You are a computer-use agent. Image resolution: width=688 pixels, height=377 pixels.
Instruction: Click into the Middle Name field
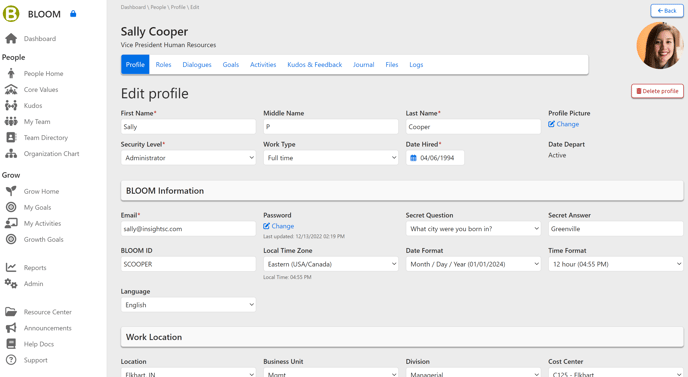point(330,127)
